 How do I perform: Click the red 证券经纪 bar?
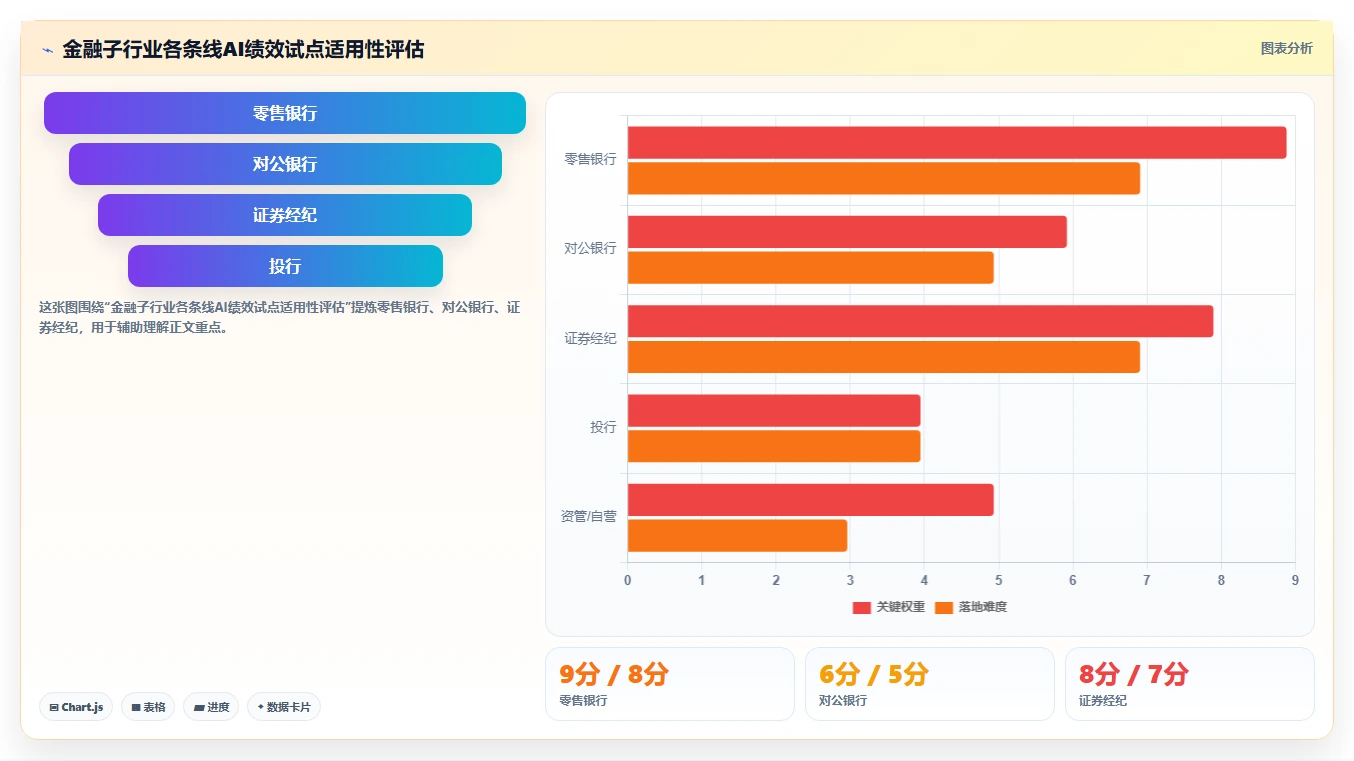[920, 321]
